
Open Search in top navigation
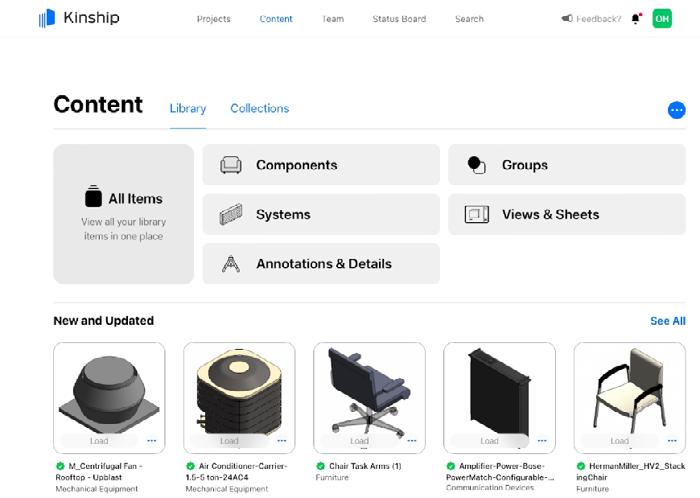469,19
